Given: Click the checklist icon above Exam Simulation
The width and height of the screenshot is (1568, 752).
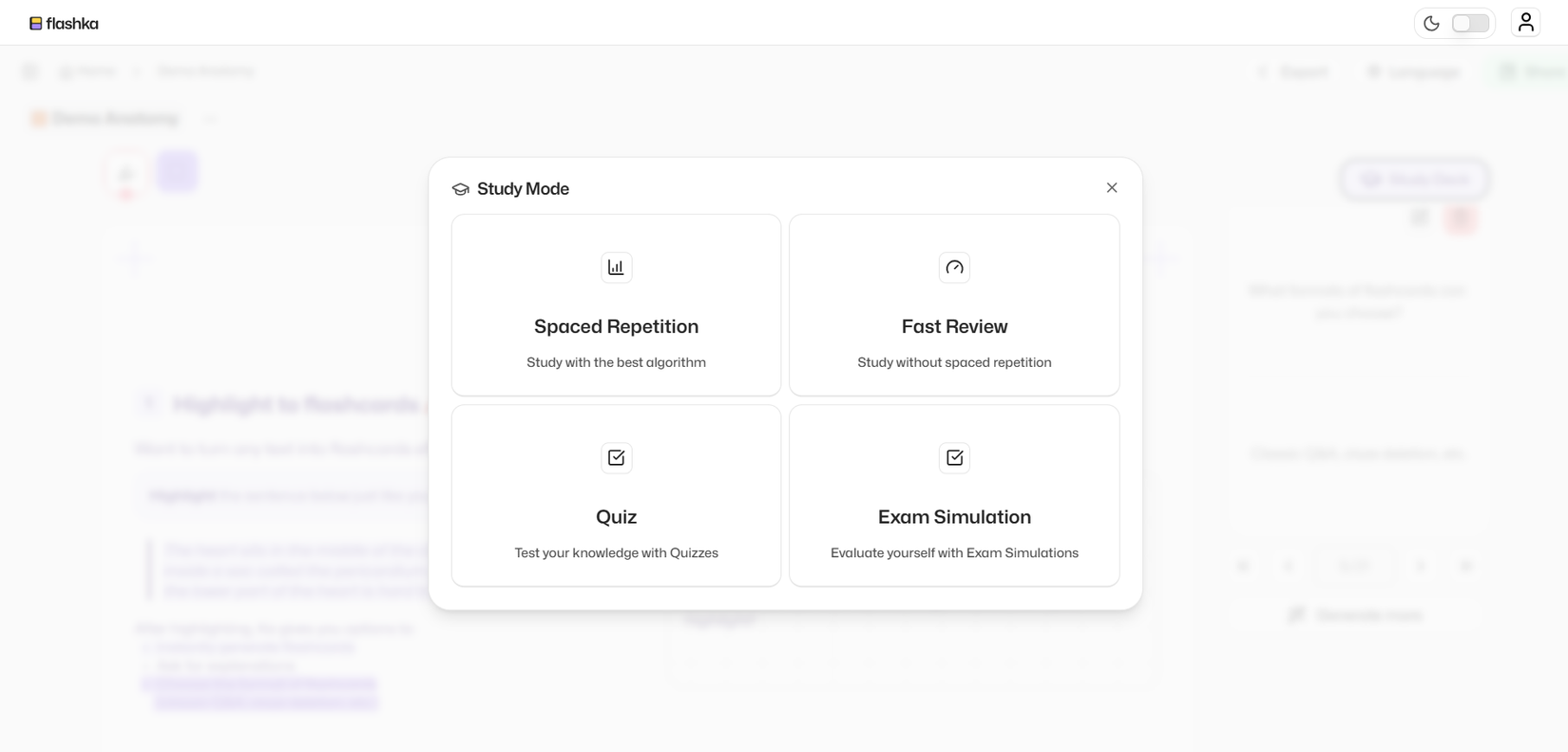Looking at the screenshot, I should pyautogui.click(x=954, y=457).
